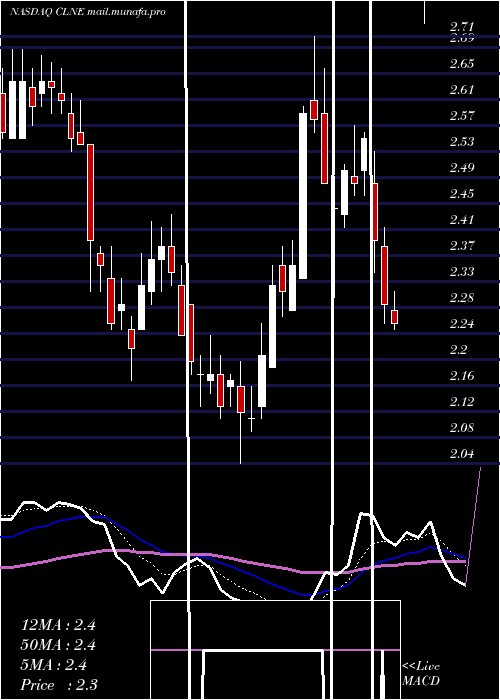Click the 2.16 price axis label

pos(462,375)
